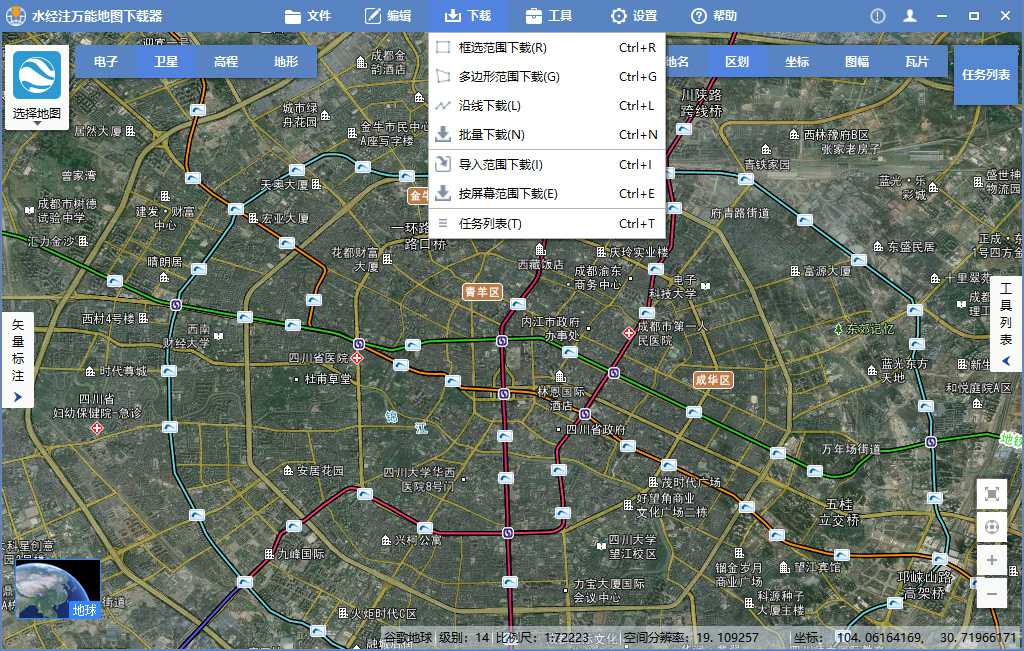Pick 按屏幕范围下载(E) option
Screen dimensions: 1024x651
coord(546,193)
